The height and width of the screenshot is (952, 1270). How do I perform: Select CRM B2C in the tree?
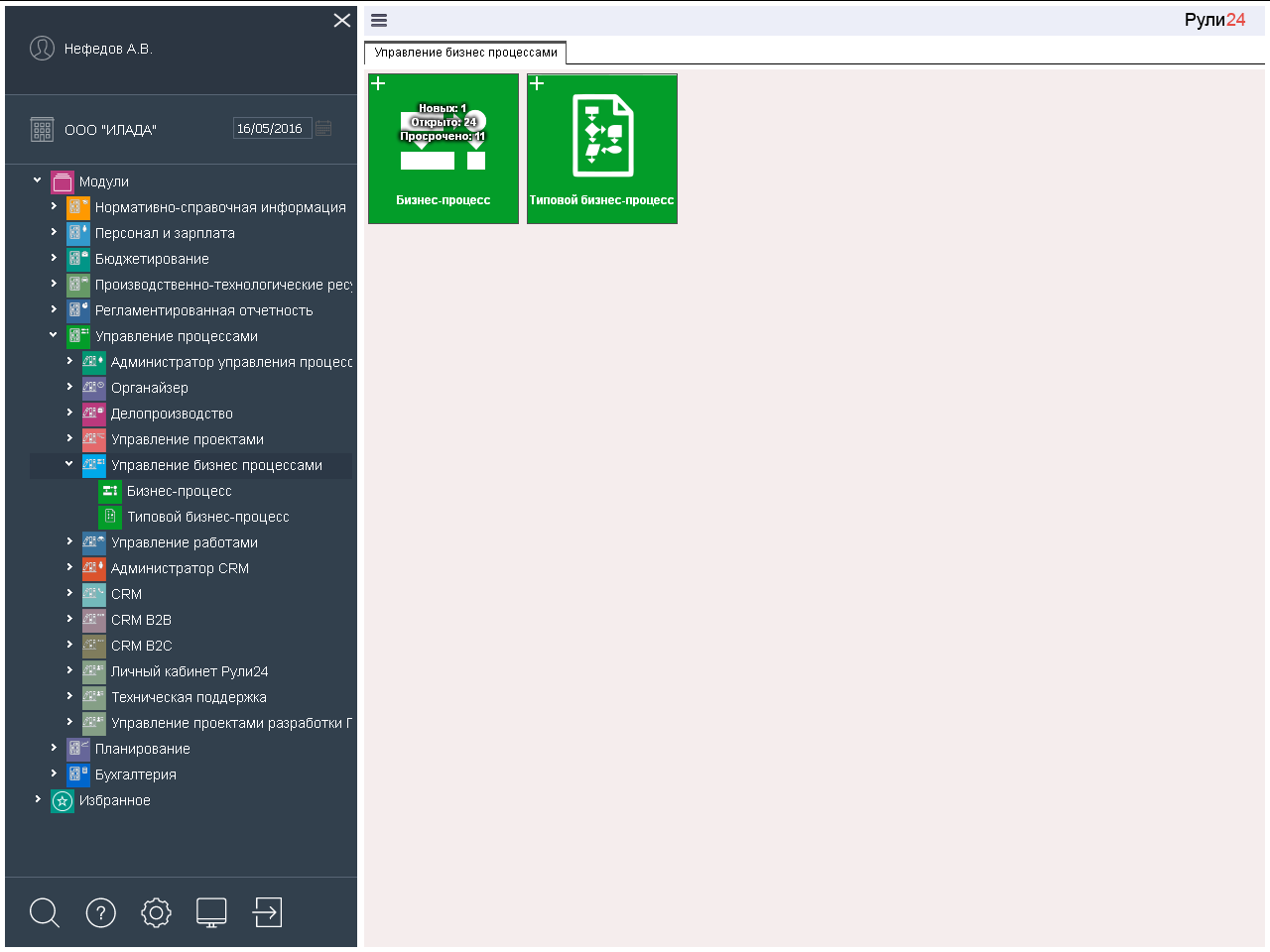tap(142, 646)
